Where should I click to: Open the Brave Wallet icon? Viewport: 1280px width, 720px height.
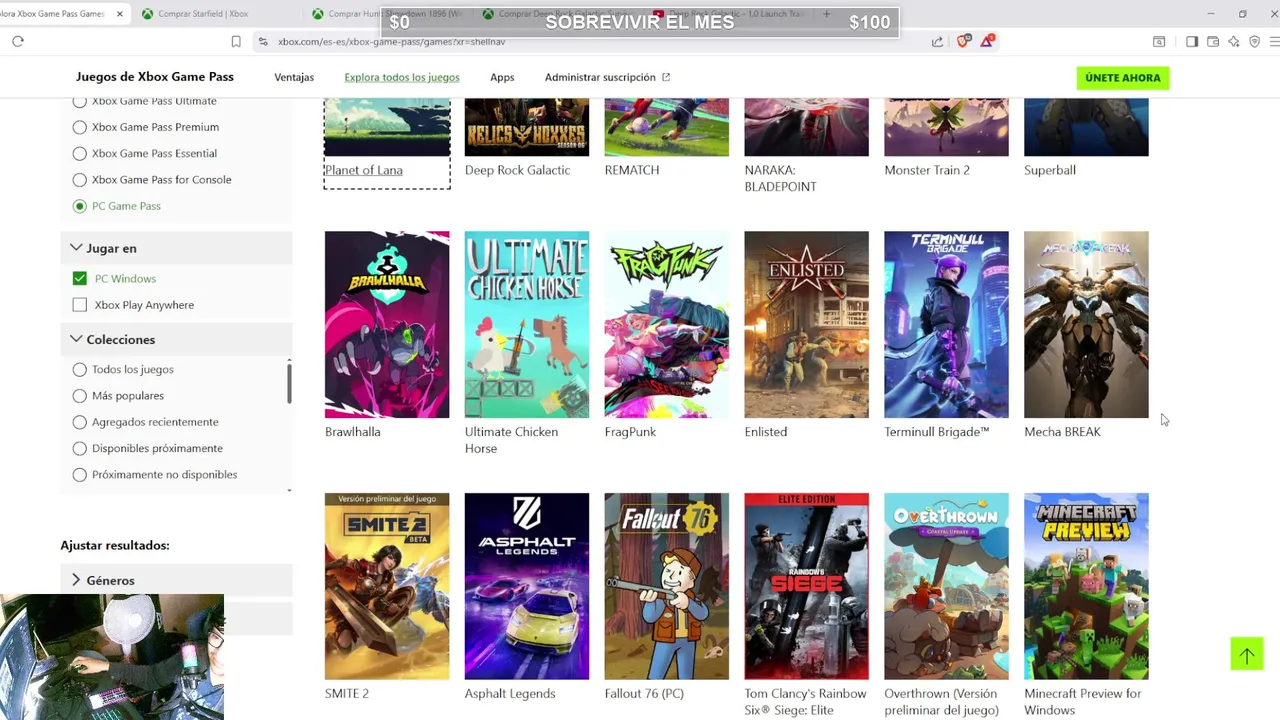pyautogui.click(x=1213, y=41)
